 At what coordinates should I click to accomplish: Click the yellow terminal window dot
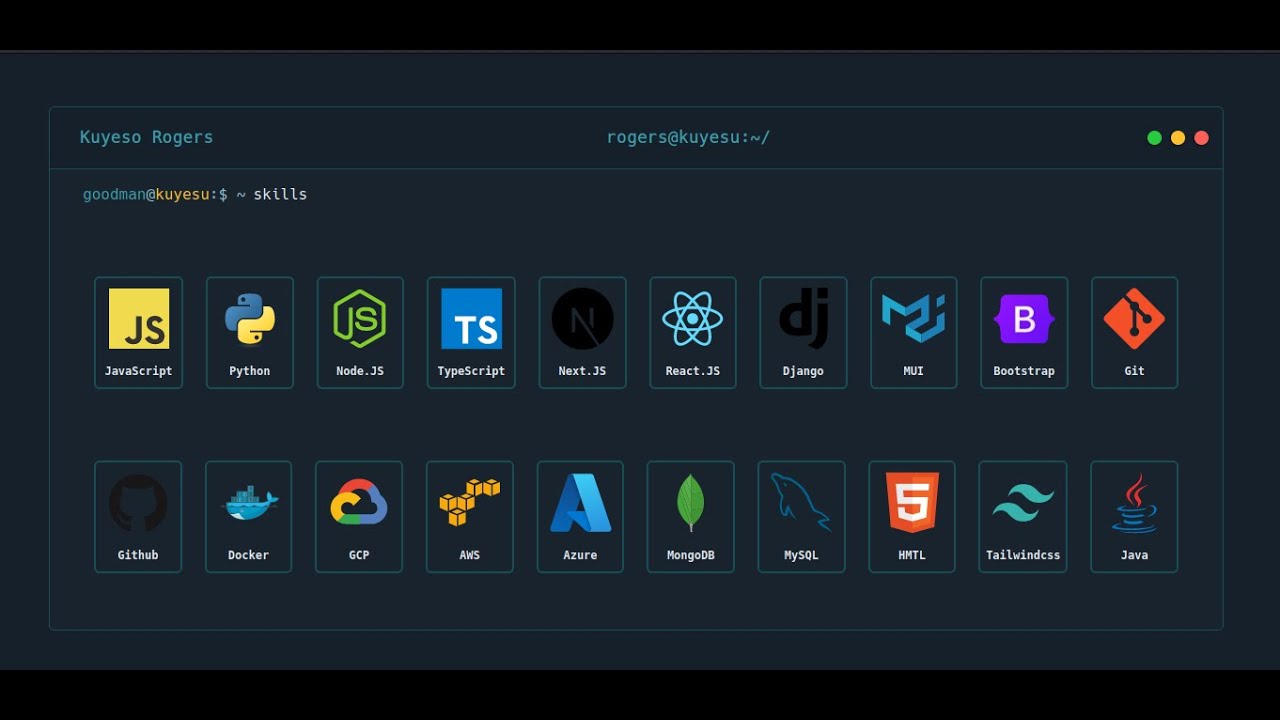(1178, 138)
